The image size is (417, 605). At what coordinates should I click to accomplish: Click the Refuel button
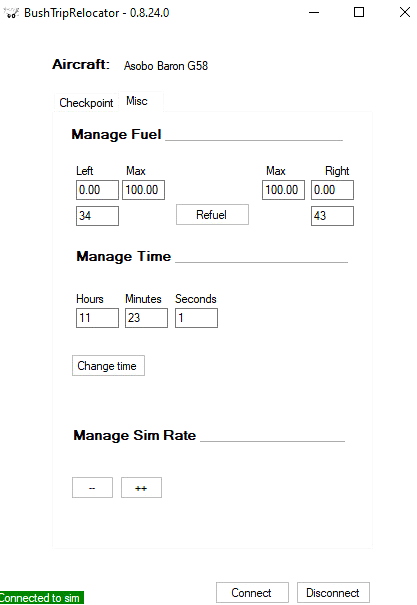pos(213,215)
